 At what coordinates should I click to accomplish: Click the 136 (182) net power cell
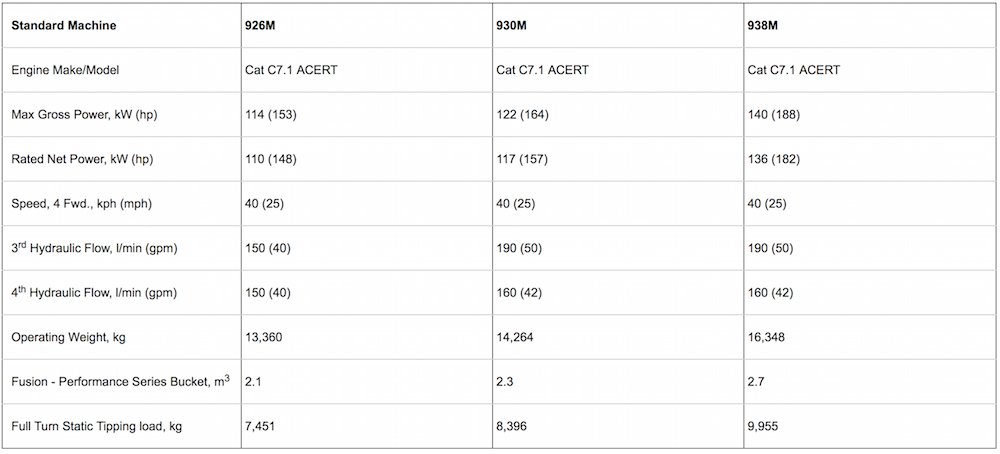(773, 159)
